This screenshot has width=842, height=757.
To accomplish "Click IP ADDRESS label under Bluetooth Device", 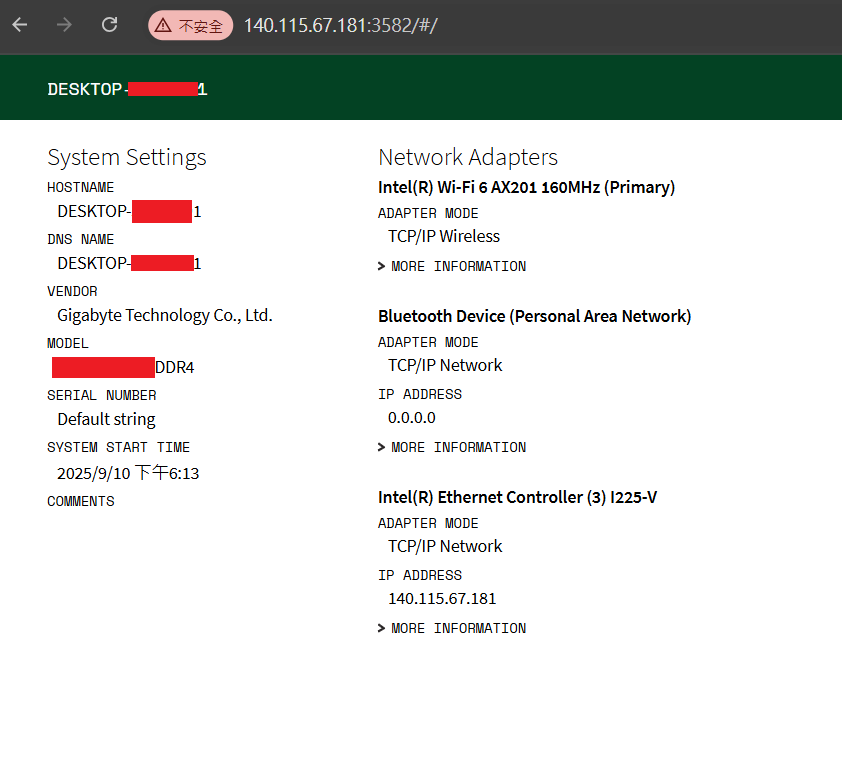I will pos(420,395).
